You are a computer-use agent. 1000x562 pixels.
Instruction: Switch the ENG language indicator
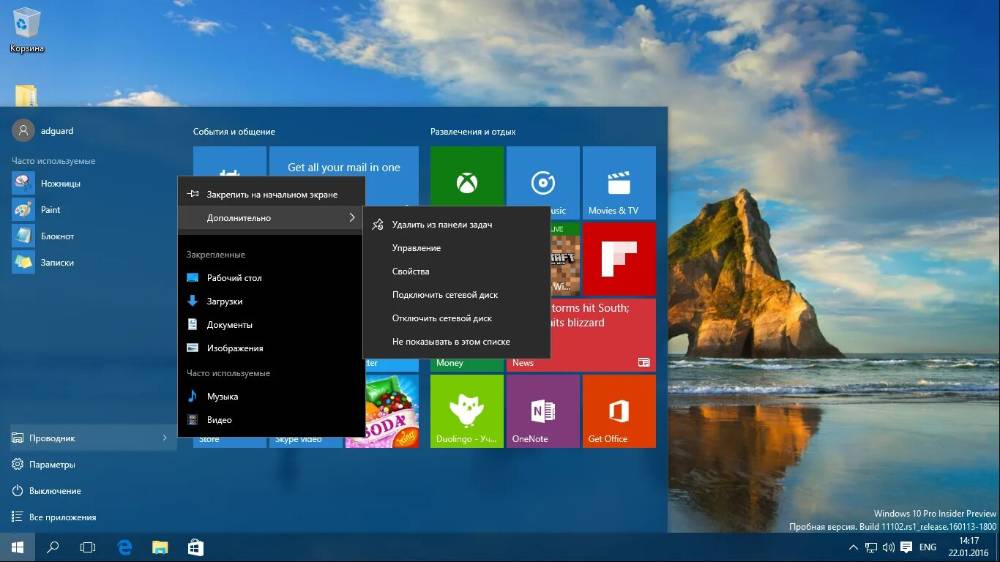[927, 548]
